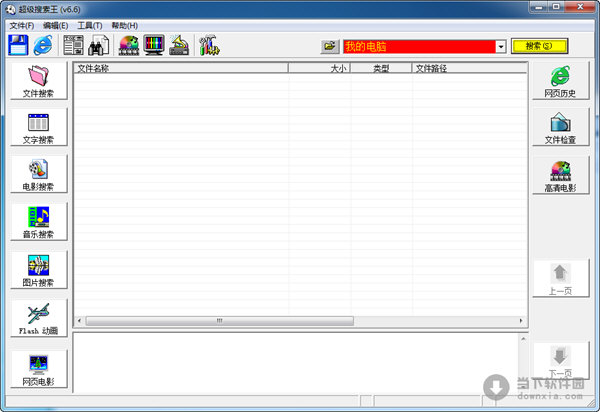Expand the 我的电脑 location dropdown arrow
Image resolution: width=600 pixels, height=412 pixels.
pyautogui.click(x=501, y=47)
